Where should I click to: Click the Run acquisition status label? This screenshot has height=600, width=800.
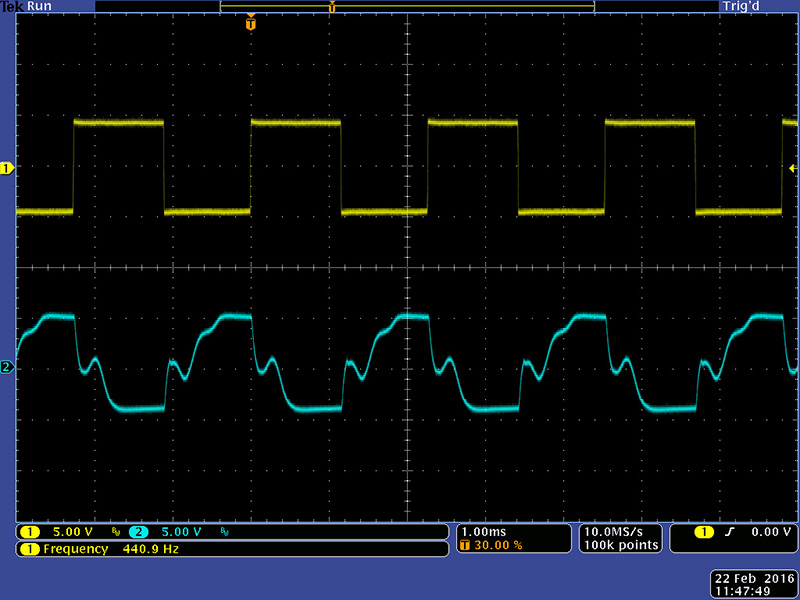pos(40,6)
